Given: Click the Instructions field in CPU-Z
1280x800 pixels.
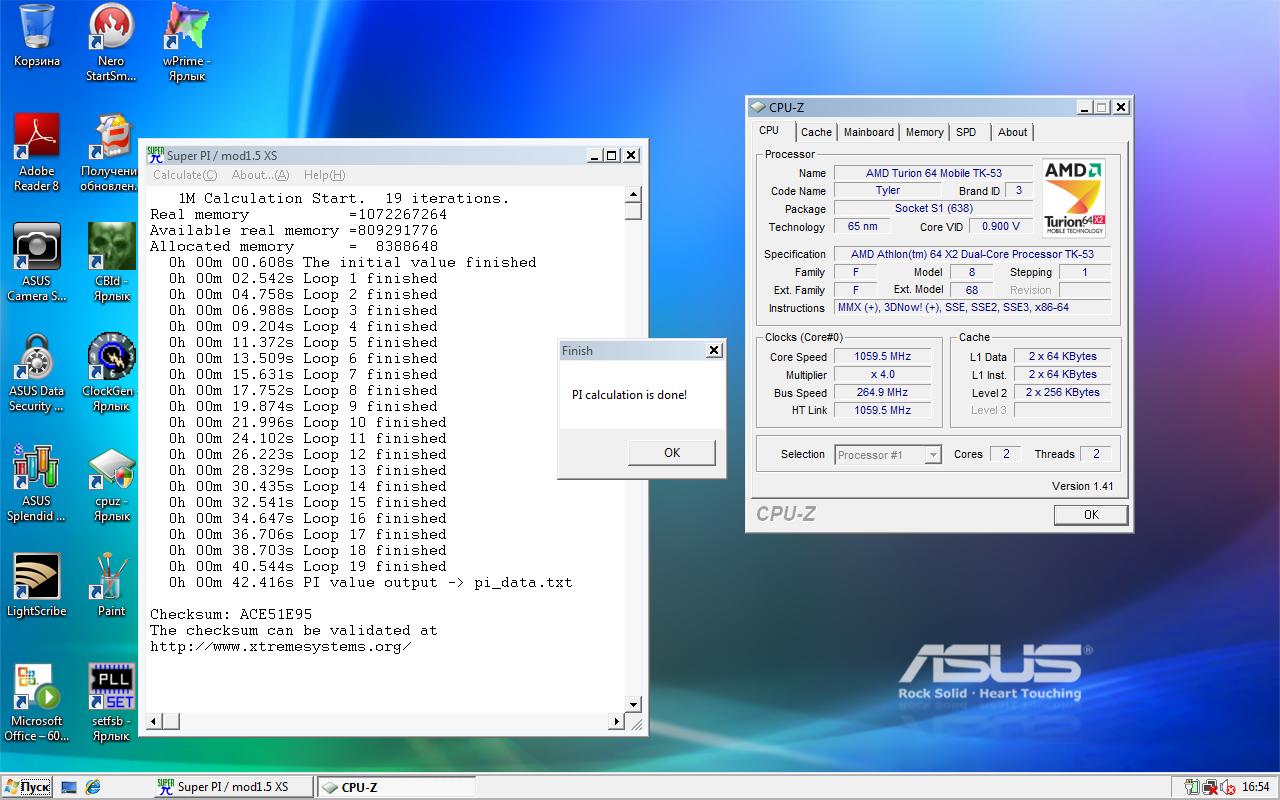Looking at the screenshot, I should 973,308.
